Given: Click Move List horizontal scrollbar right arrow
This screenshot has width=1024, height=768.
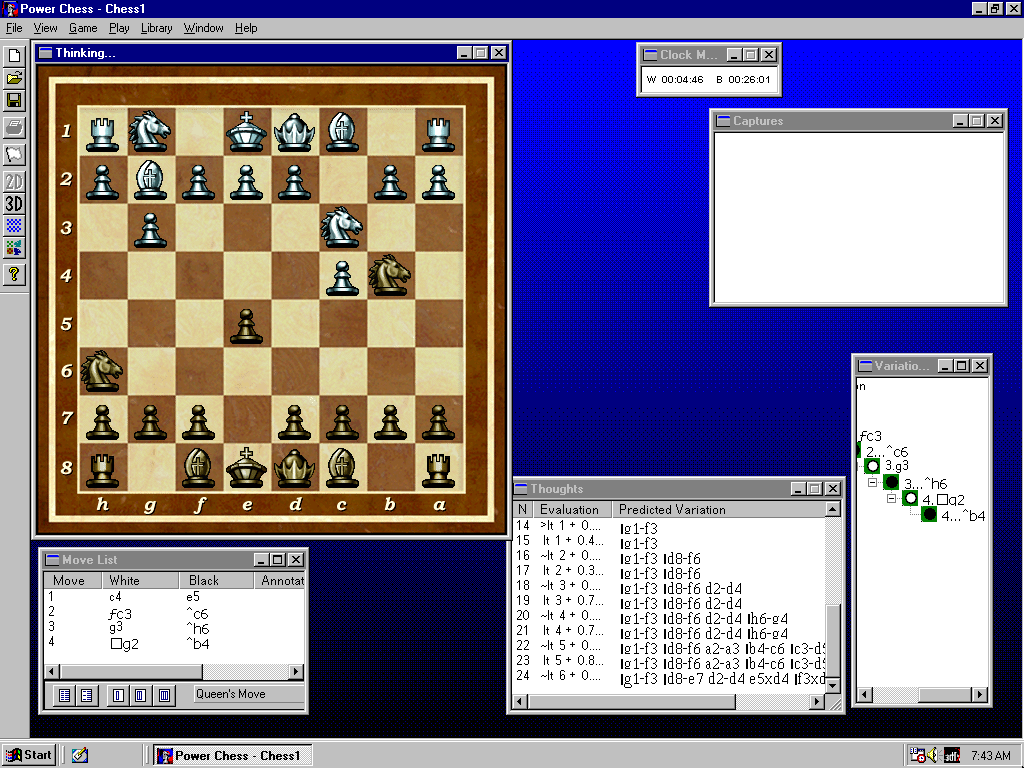Looking at the screenshot, I should (x=296, y=671).
